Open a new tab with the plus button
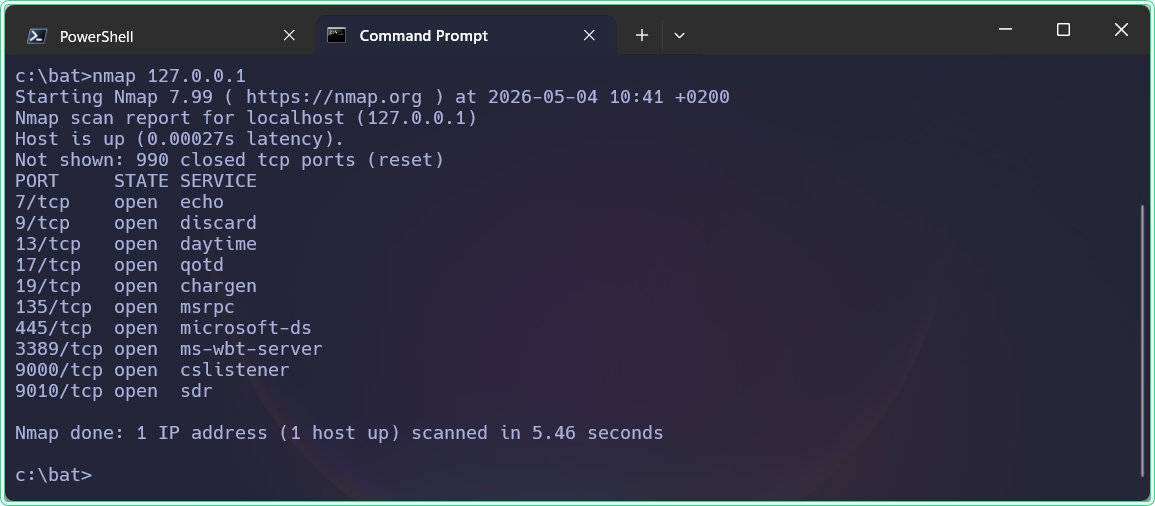The image size is (1155, 506). tap(642, 35)
